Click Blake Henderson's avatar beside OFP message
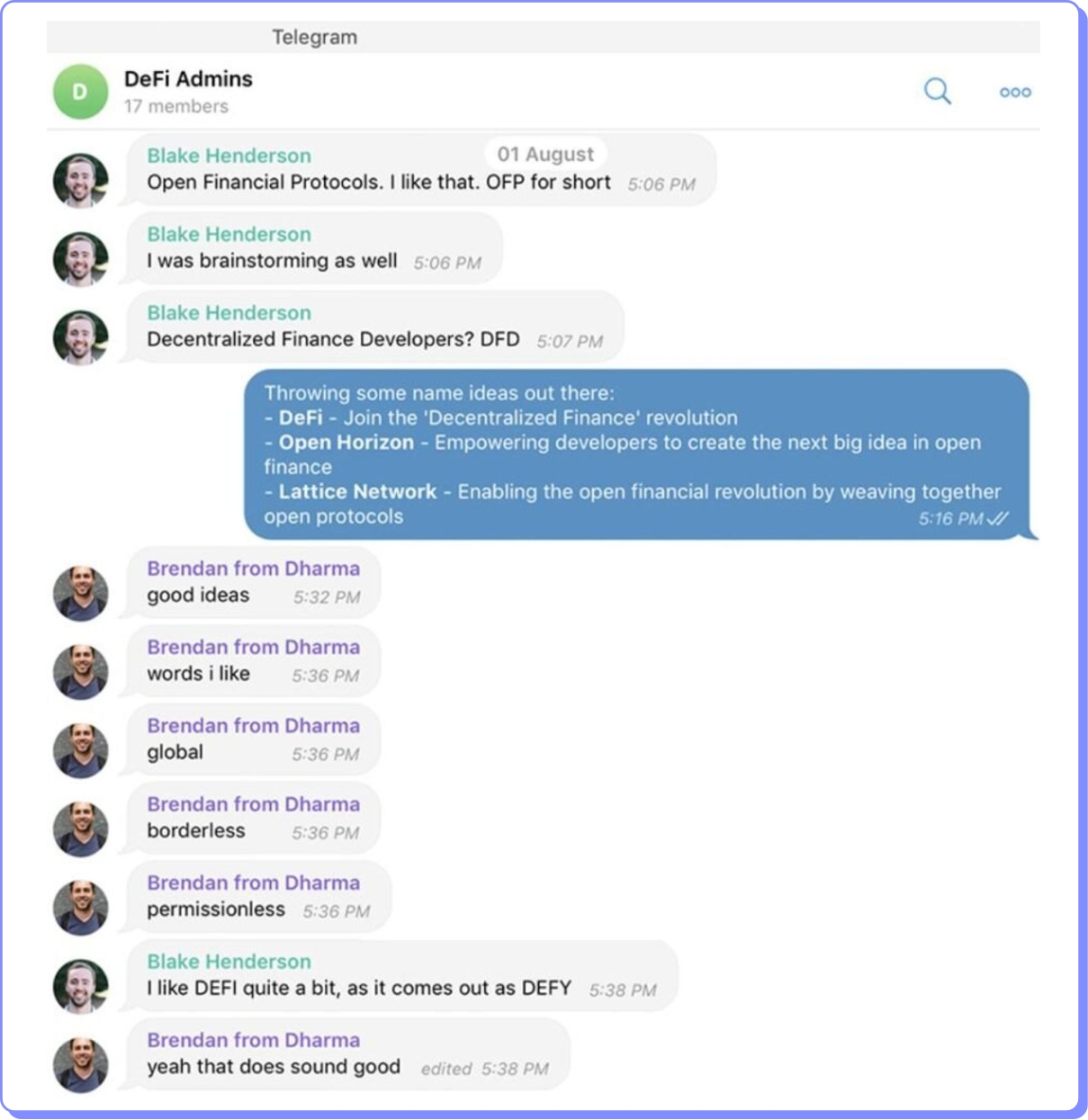The width and height of the screenshot is (1088, 1120). click(80, 180)
